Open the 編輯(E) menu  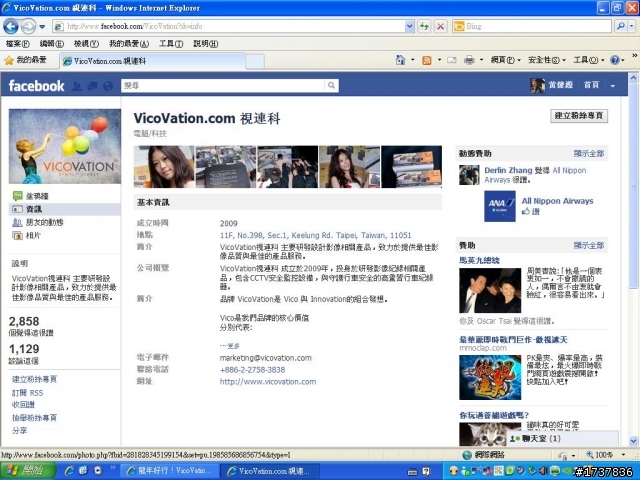pyautogui.click(x=51, y=43)
